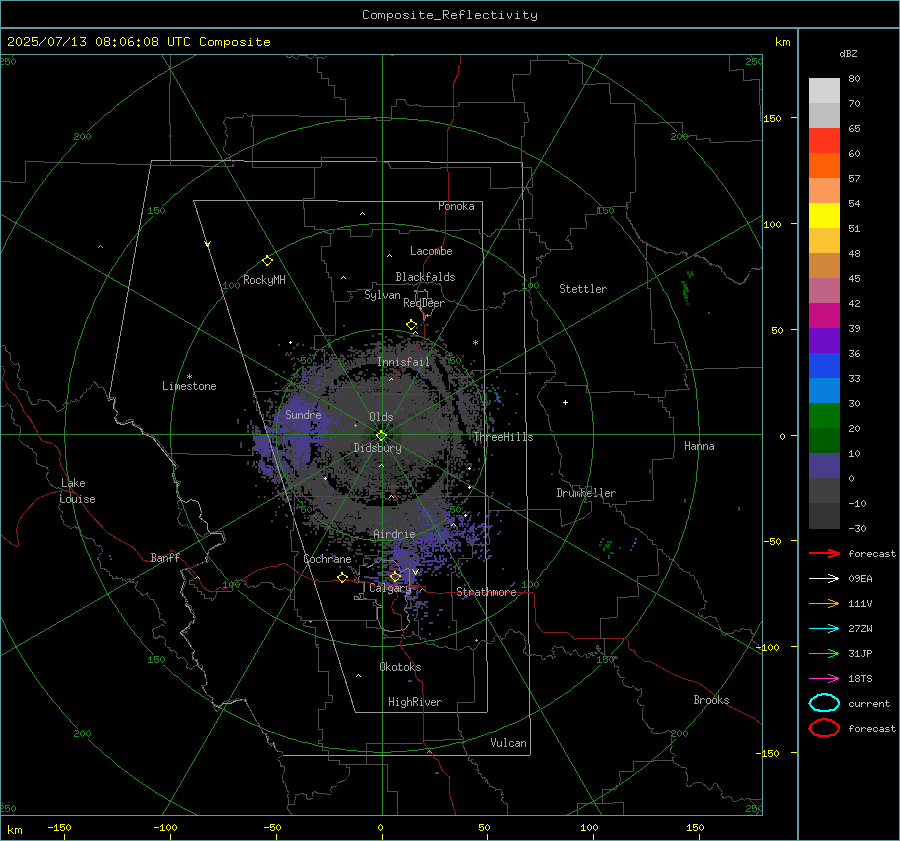Click the cyan current ellipse in the legend
The image size is (900, 841).
(824, 703)
